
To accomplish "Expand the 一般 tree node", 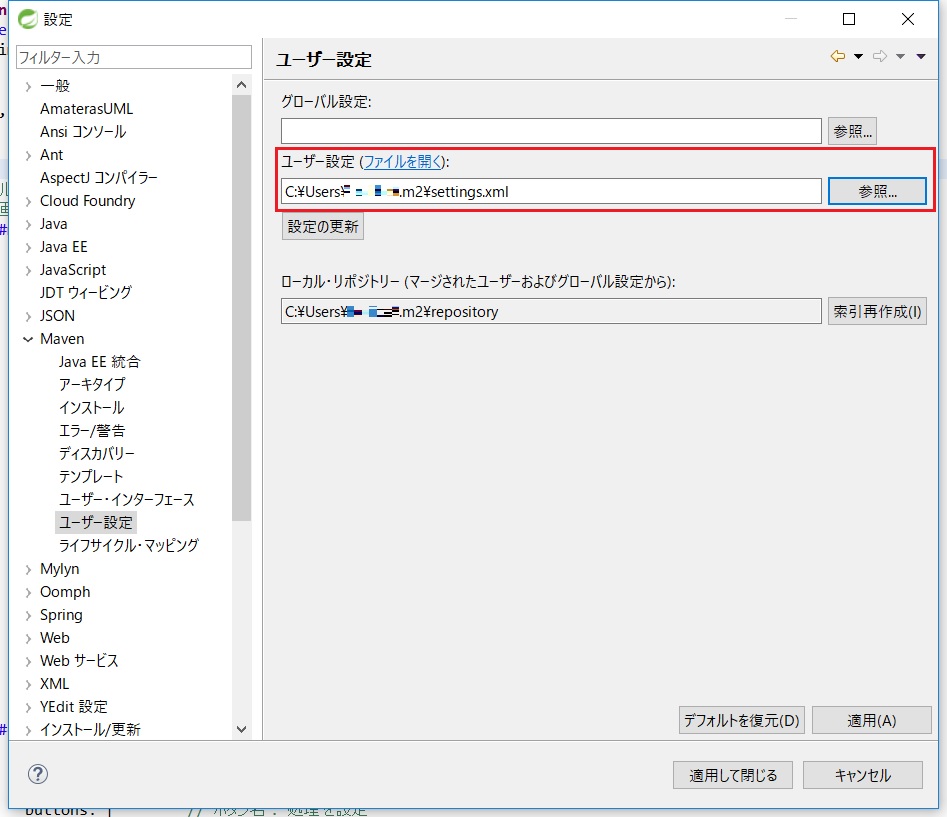I will 28,87.
